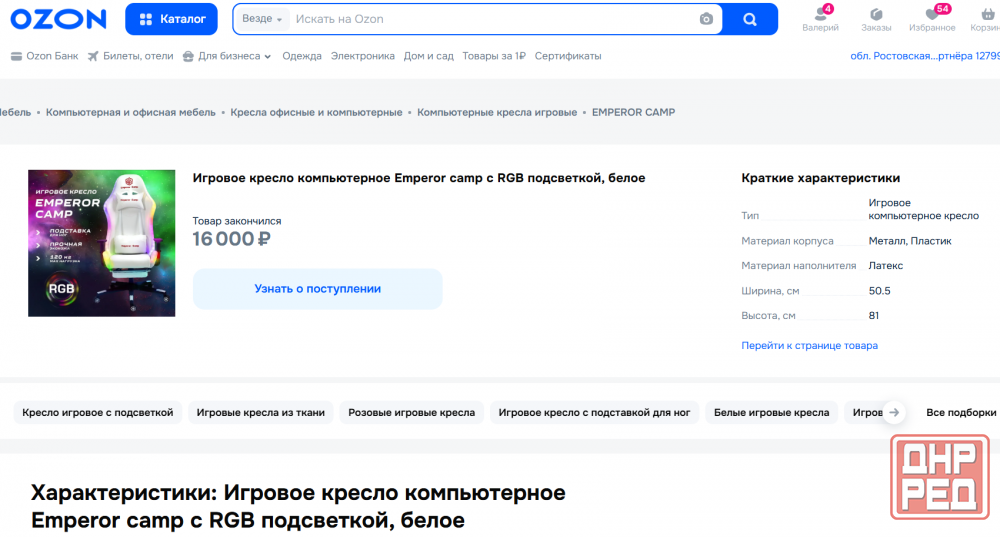This screenshot has height=537, width=1000.
Task: Select 'Розовые игровые кресла' collection chip
Action: [x=412, y=412]
